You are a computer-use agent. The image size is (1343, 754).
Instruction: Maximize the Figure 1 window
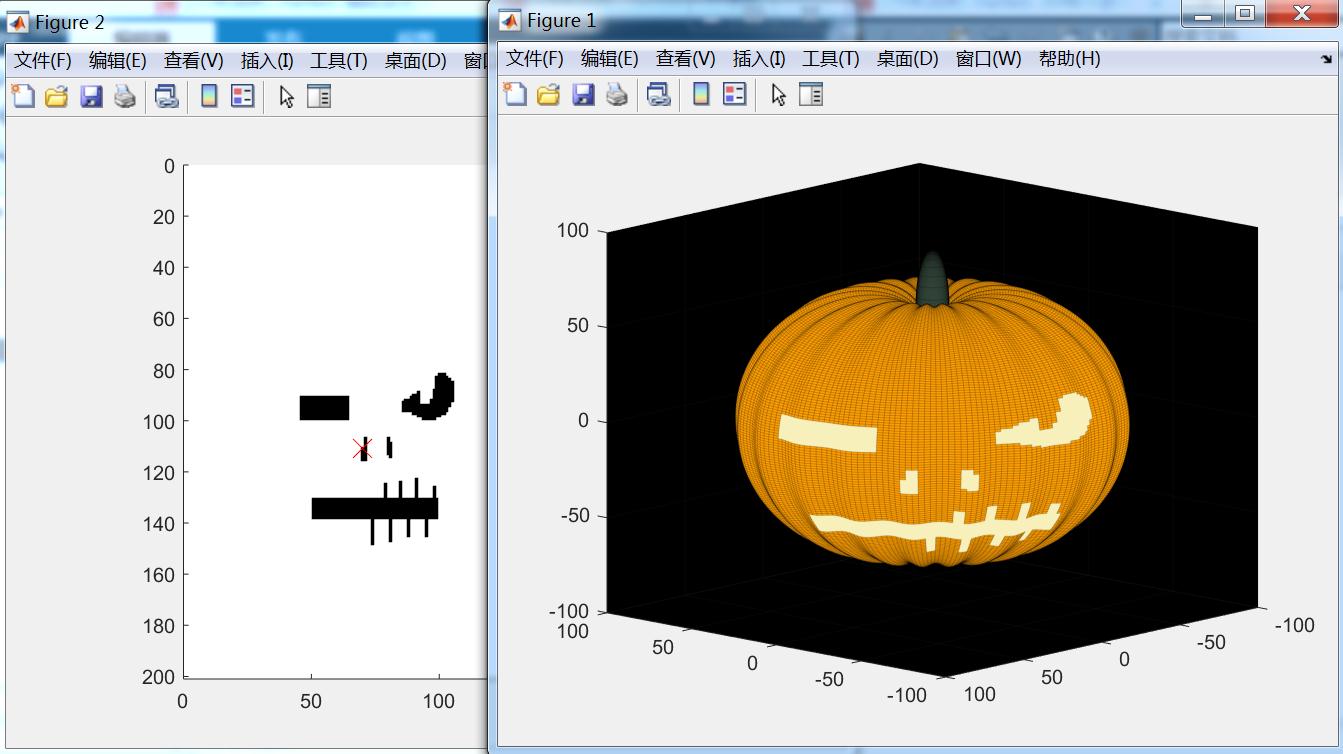[x=1245, y=14]
